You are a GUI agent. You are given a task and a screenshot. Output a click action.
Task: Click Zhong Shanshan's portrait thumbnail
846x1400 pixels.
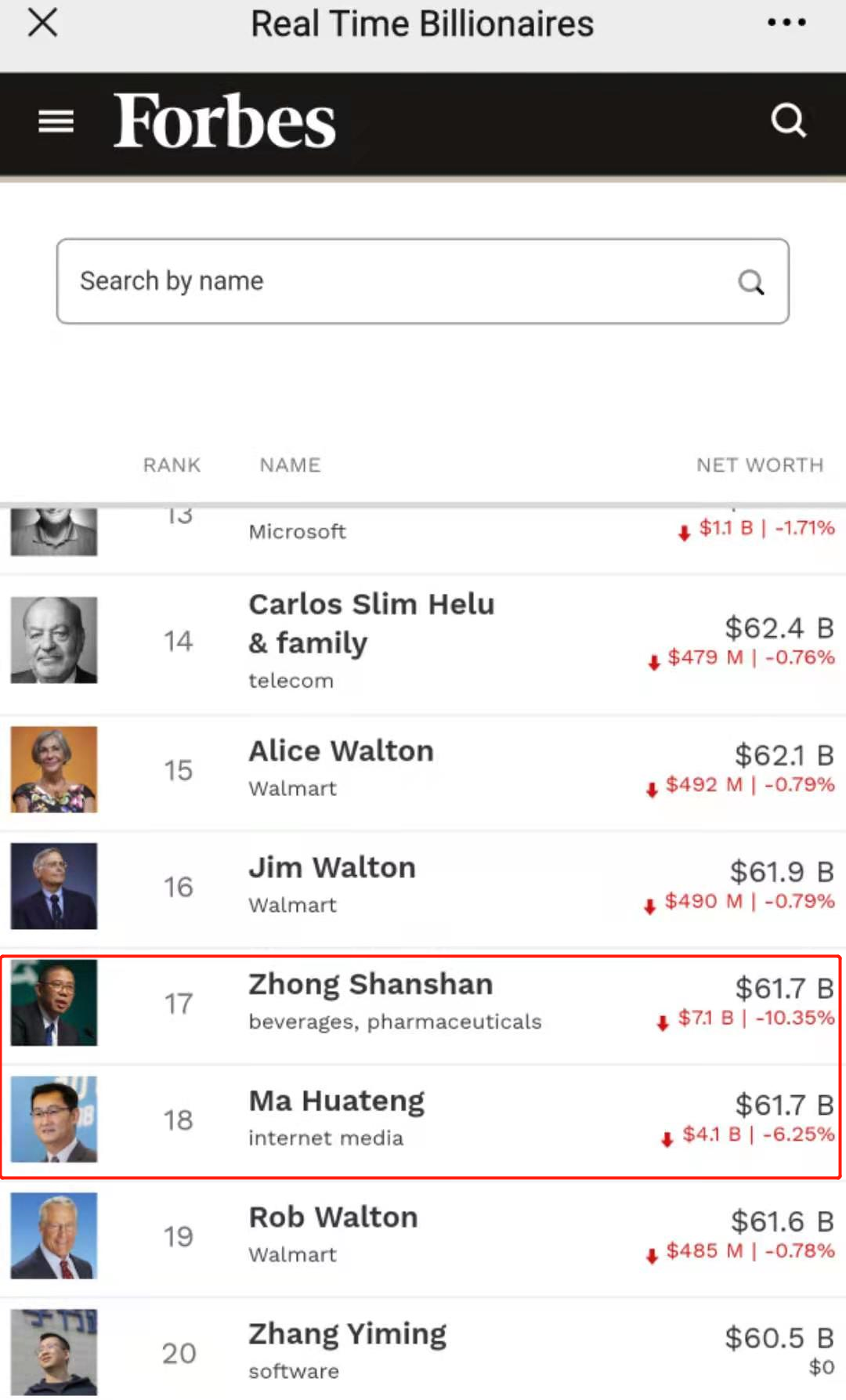pyautogui.click(x=54, y=1003)
